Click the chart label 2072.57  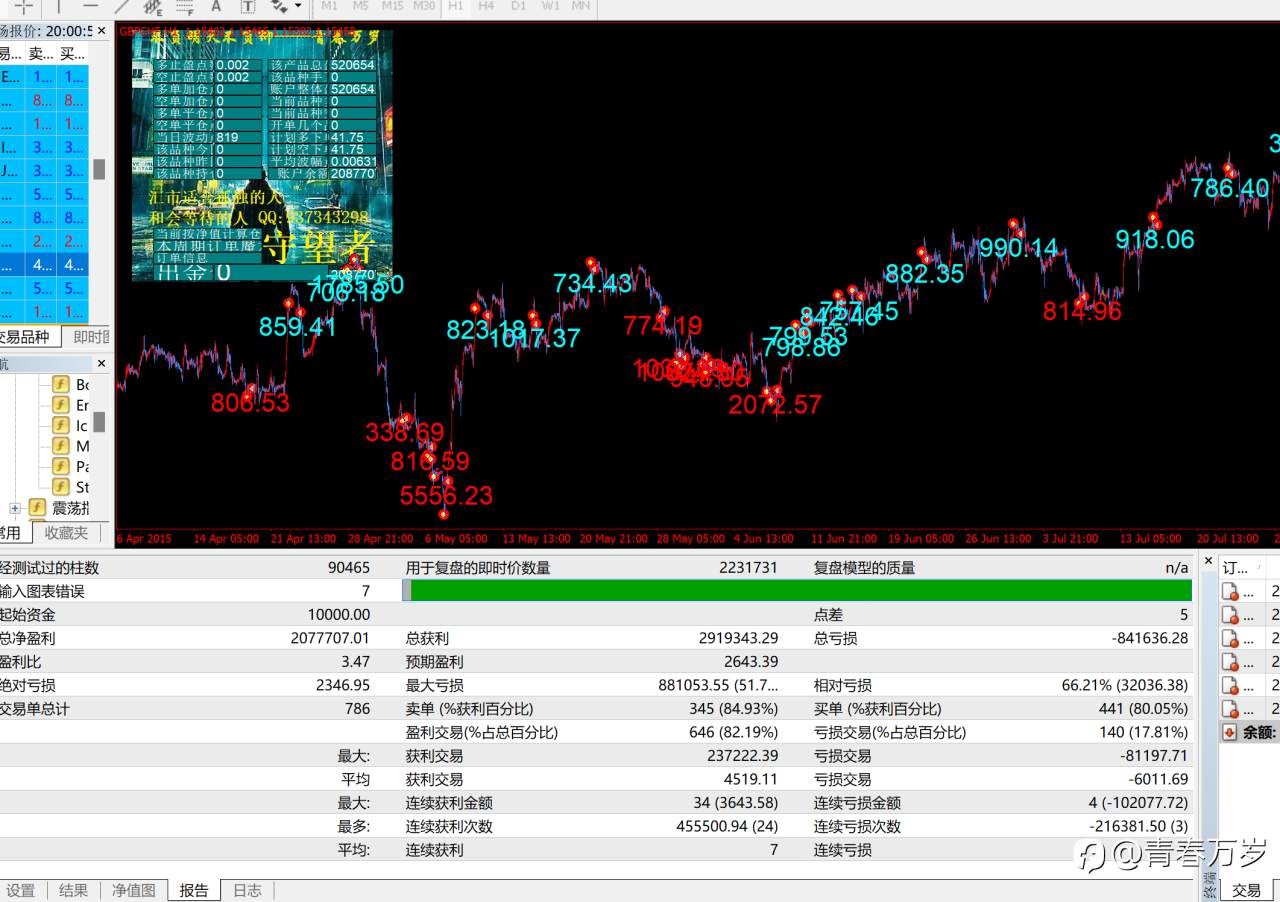pyautogui.click(x=775, y=405)
